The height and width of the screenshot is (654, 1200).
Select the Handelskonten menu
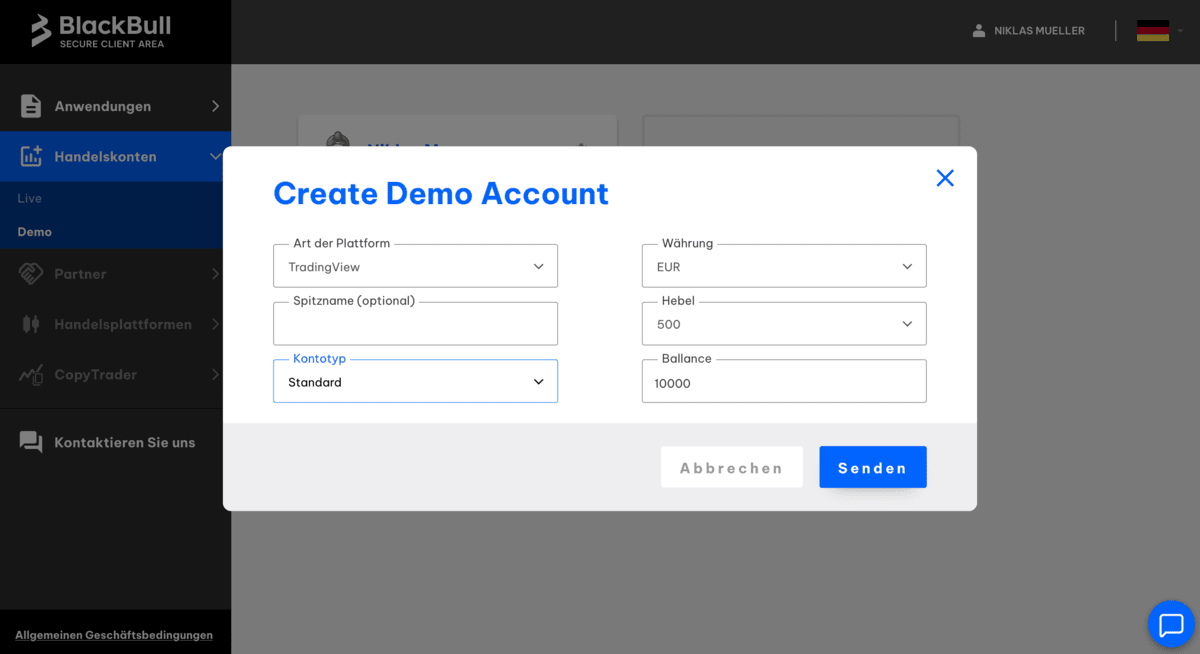point(115,156)
